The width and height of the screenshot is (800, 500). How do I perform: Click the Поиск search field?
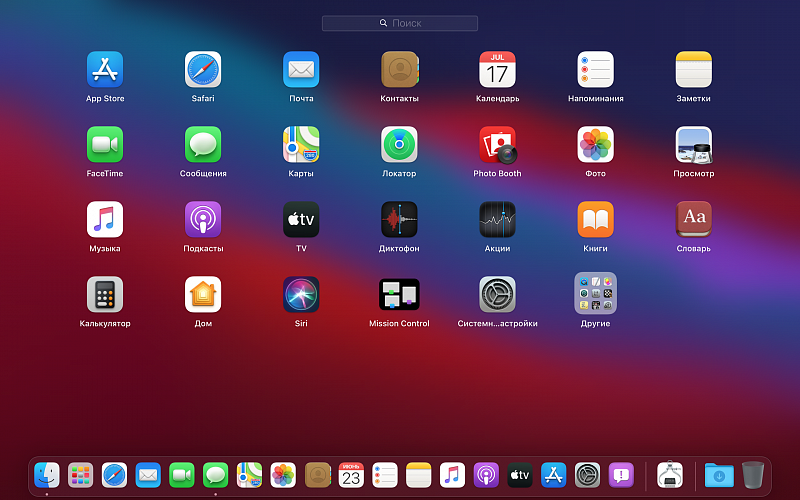point(400,23)
